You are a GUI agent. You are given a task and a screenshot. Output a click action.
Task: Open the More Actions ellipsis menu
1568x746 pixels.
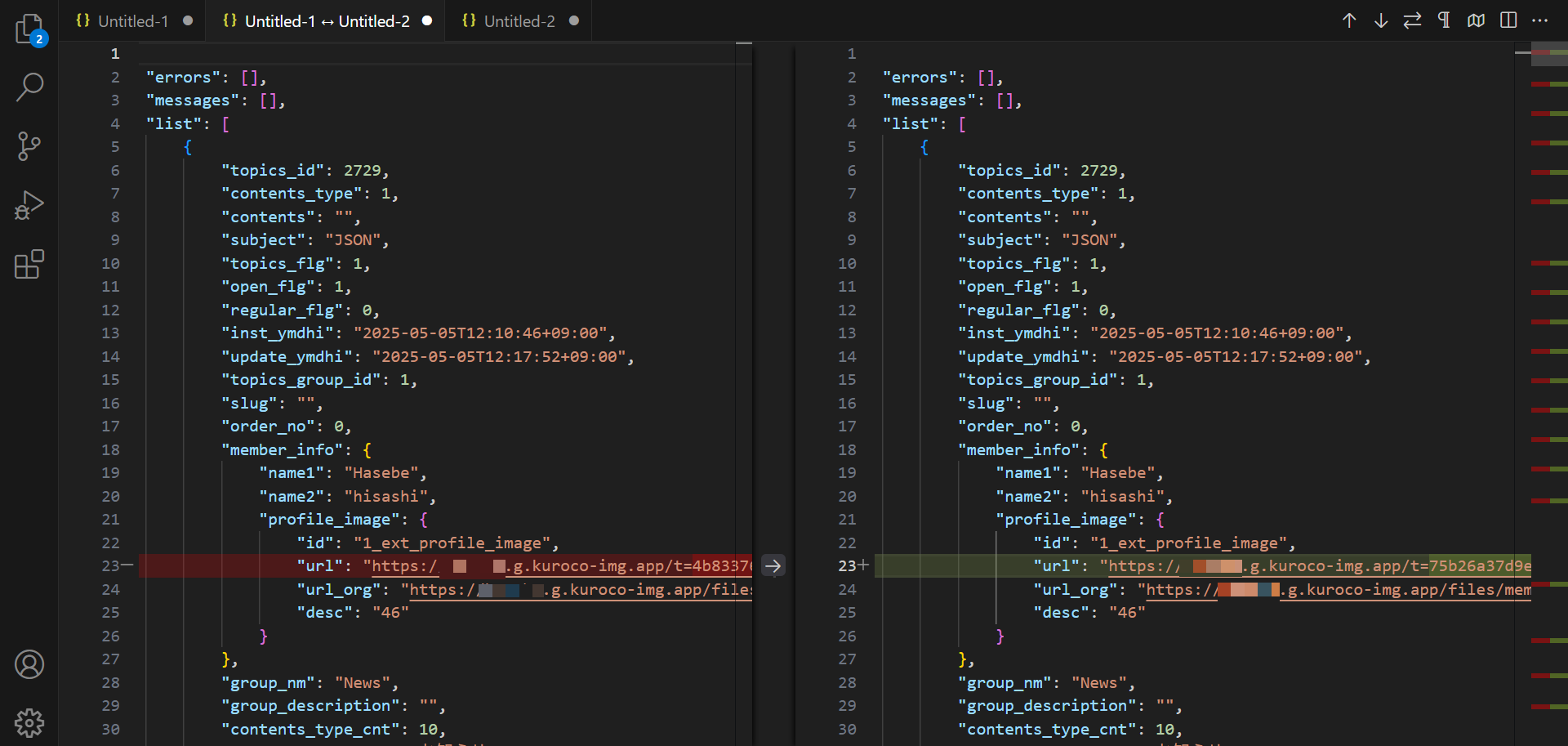tap(1541, 20)
